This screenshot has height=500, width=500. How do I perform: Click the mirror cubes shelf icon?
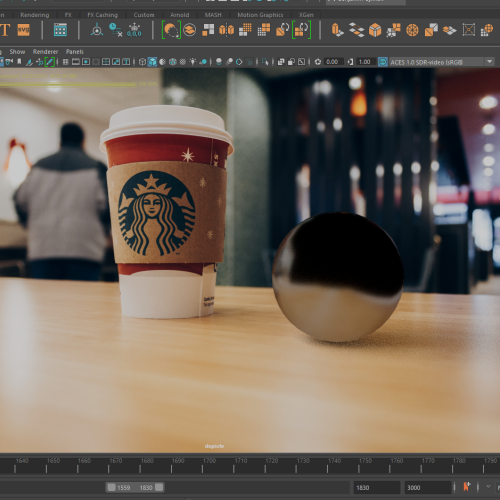point(227,30)
